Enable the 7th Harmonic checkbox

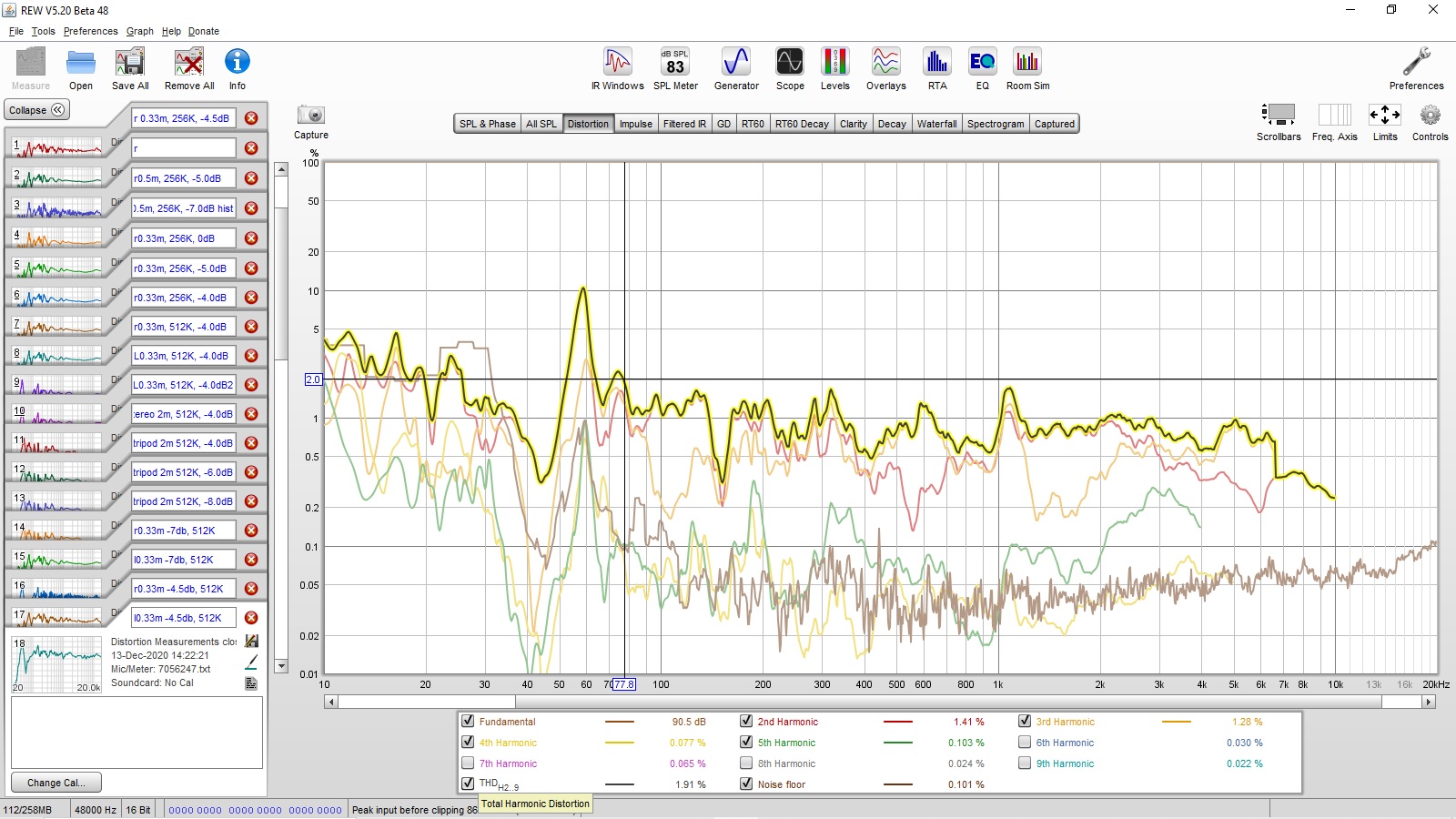(x=468, y=763)
